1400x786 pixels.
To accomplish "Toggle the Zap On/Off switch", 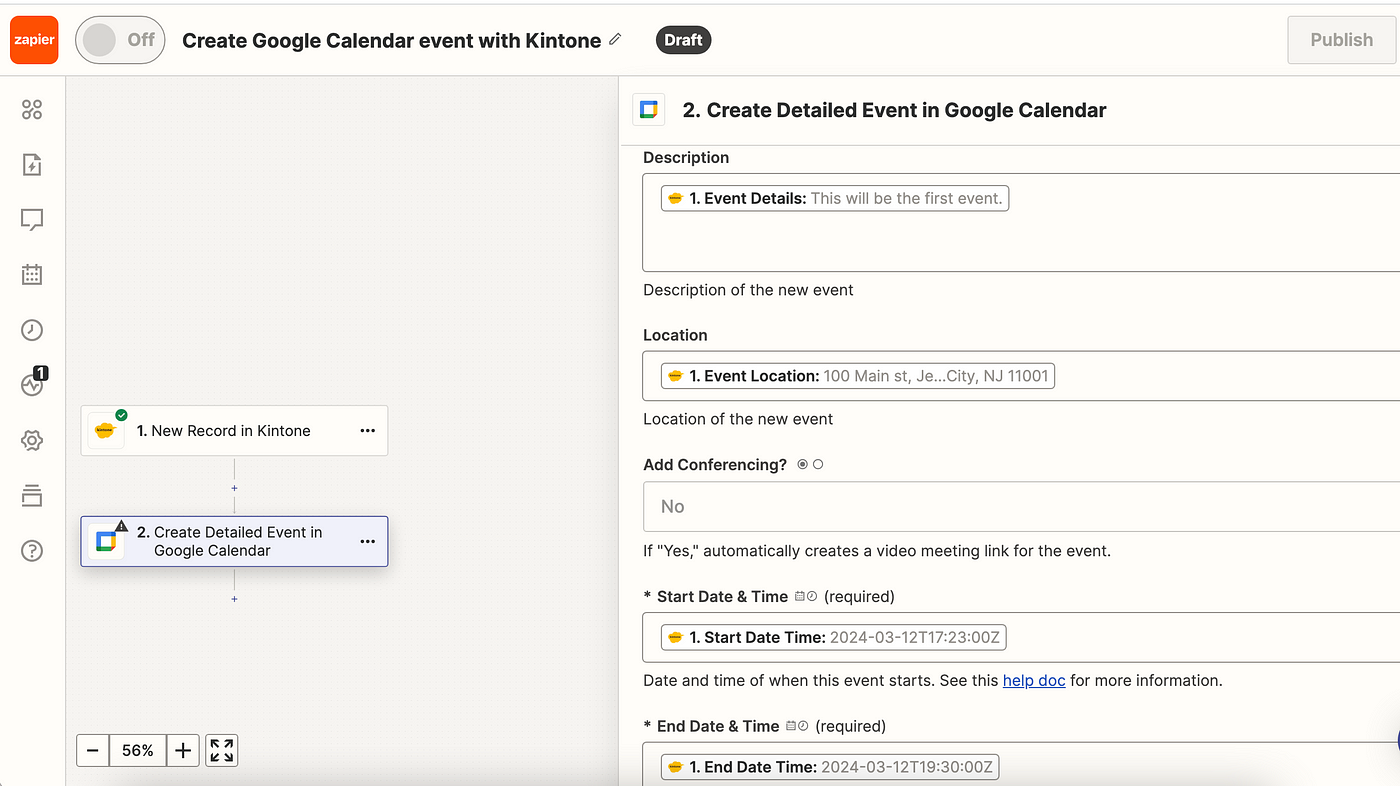I will click(x=120, y=40).
